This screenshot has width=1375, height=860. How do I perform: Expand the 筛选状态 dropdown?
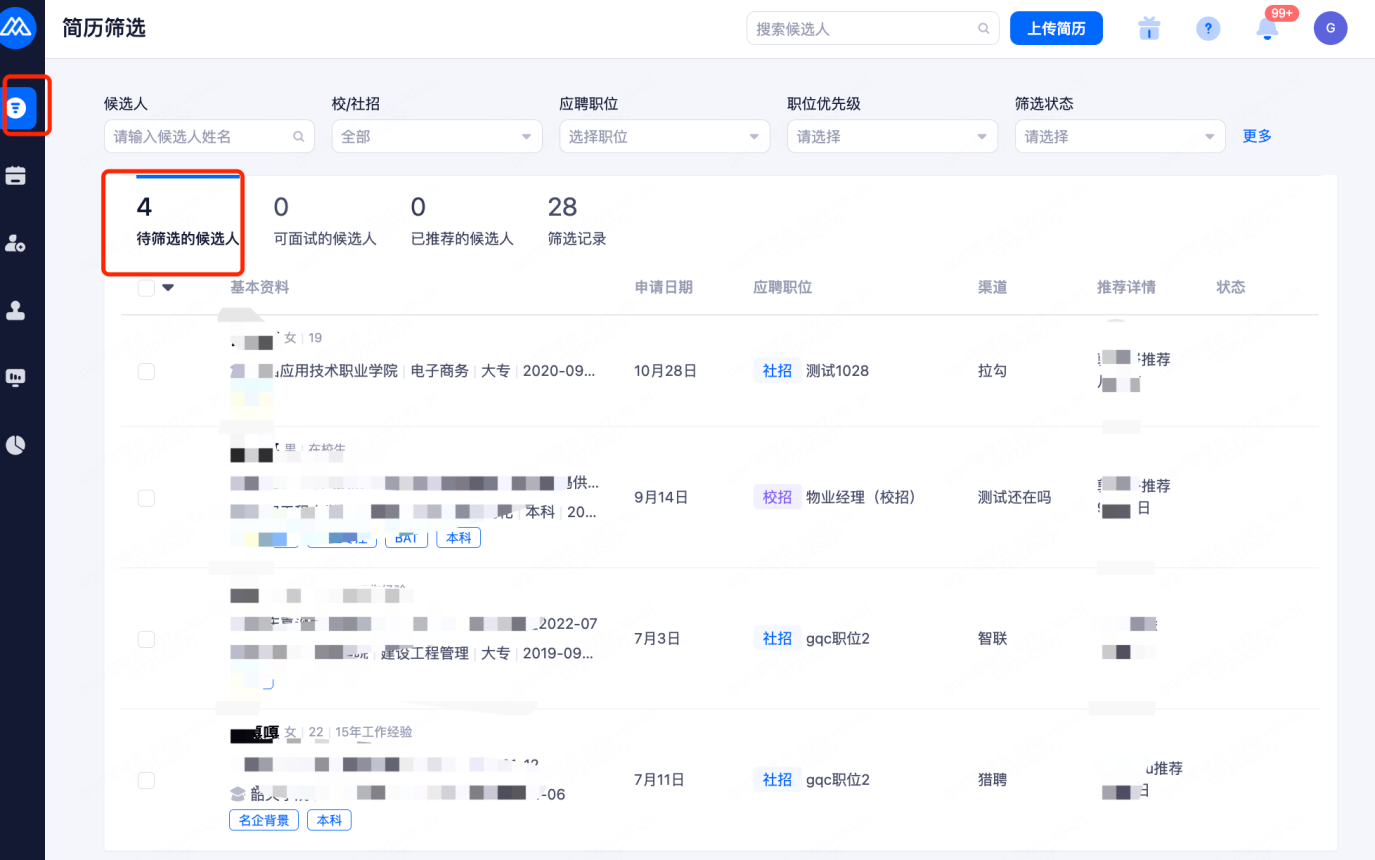(x=1120, y=137)
